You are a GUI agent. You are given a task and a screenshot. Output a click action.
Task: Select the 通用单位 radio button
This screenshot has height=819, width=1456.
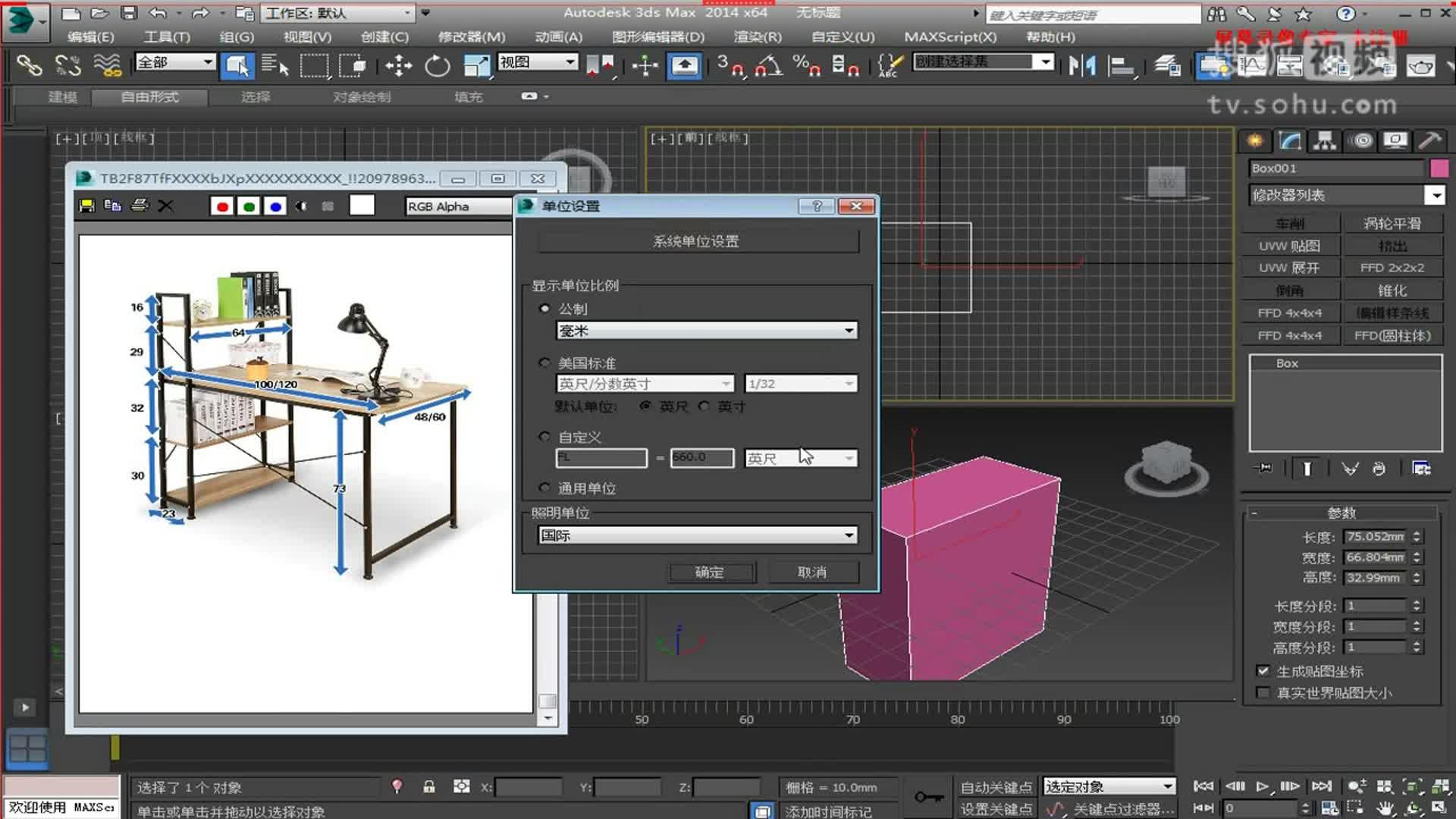544,488
